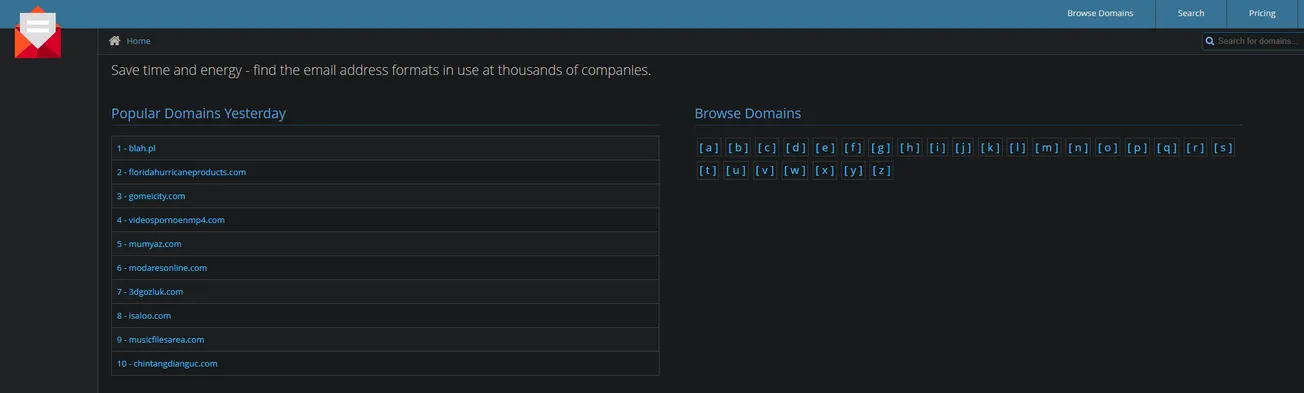Browse domains starting with [b]
This screenshot has width=1304, height=393.
(738, 148)
